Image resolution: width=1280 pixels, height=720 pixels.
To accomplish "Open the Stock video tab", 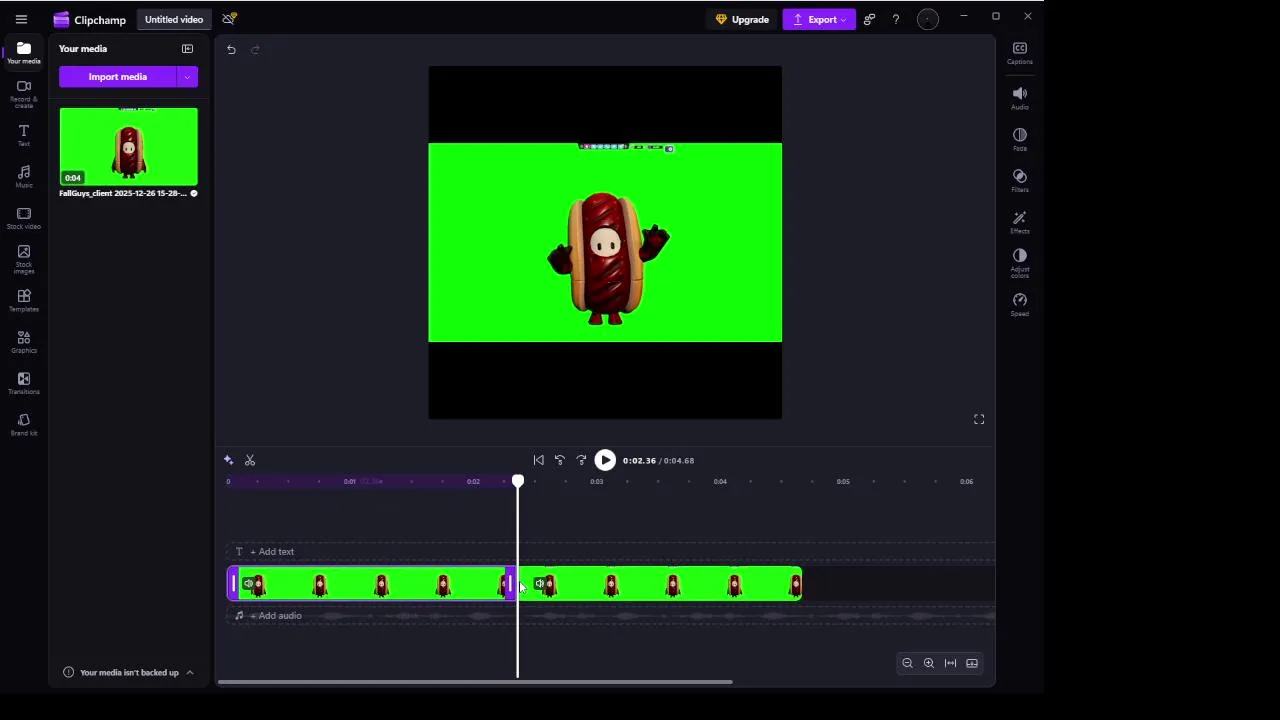I will coord(24,219).
